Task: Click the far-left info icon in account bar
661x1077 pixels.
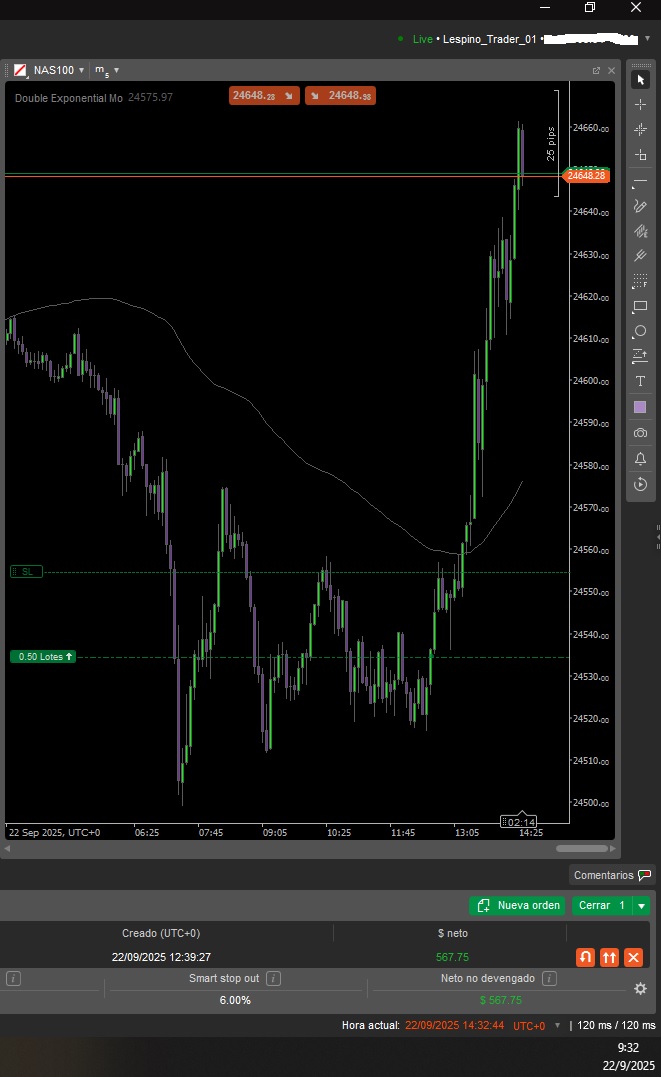Action: (13, 978)
